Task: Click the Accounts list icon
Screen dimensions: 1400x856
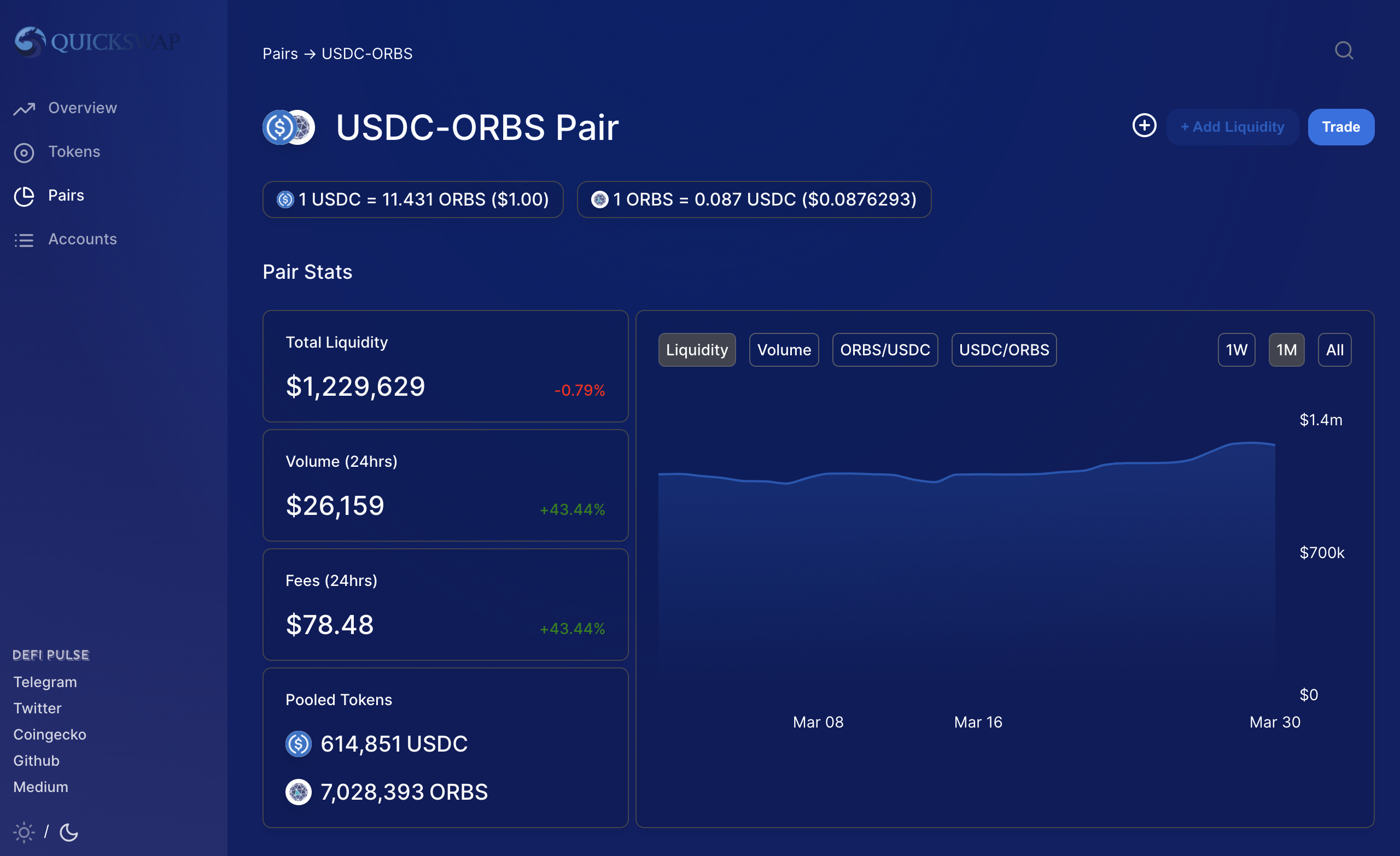Action: [24, 241]
